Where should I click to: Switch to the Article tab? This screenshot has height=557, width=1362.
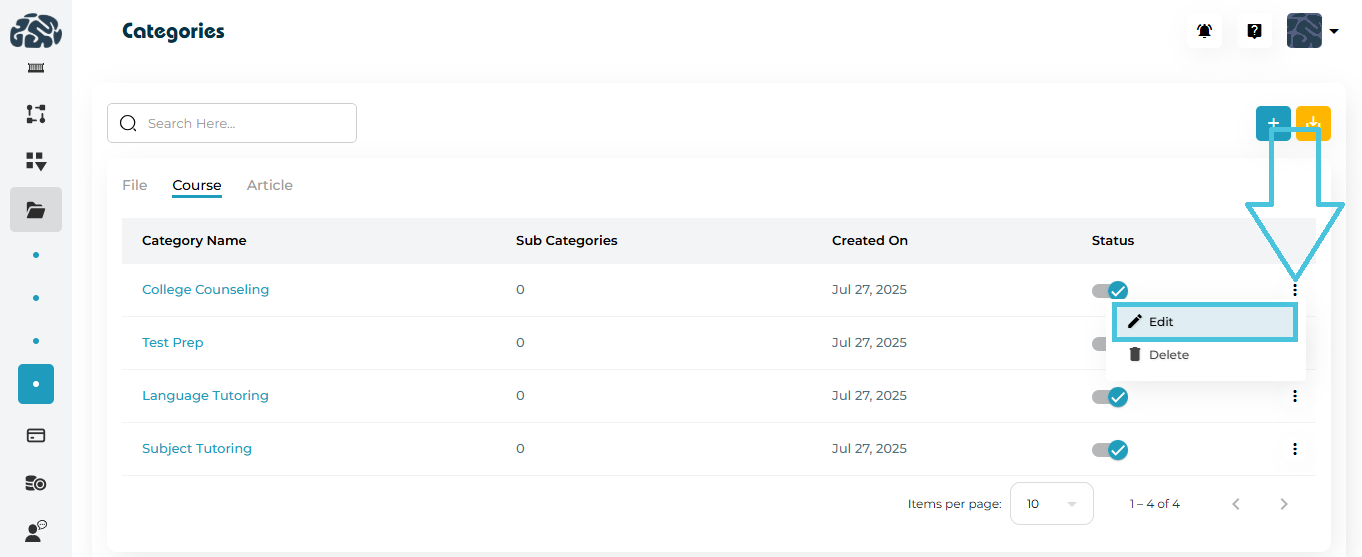(270, 185)
